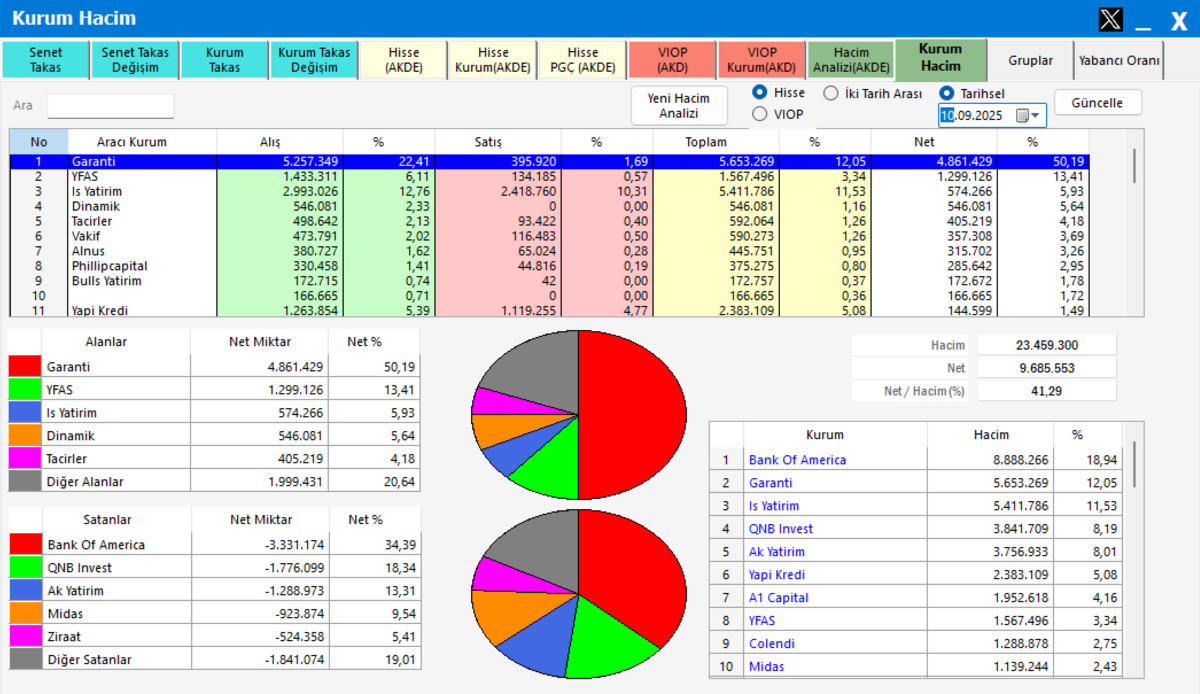This screenshot has width=1200, height=694.
Task: Sort by the Alış column header
Action: pos(280,142)
